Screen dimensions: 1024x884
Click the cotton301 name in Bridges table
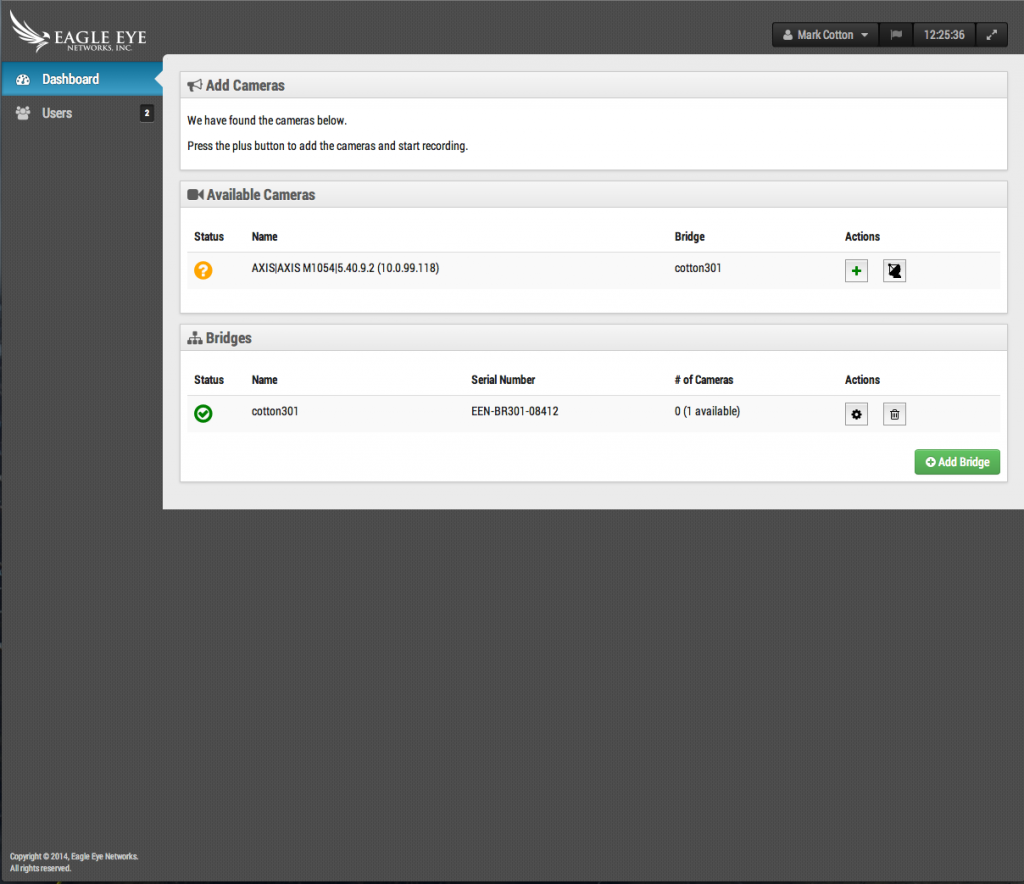[x=275, y=411]
